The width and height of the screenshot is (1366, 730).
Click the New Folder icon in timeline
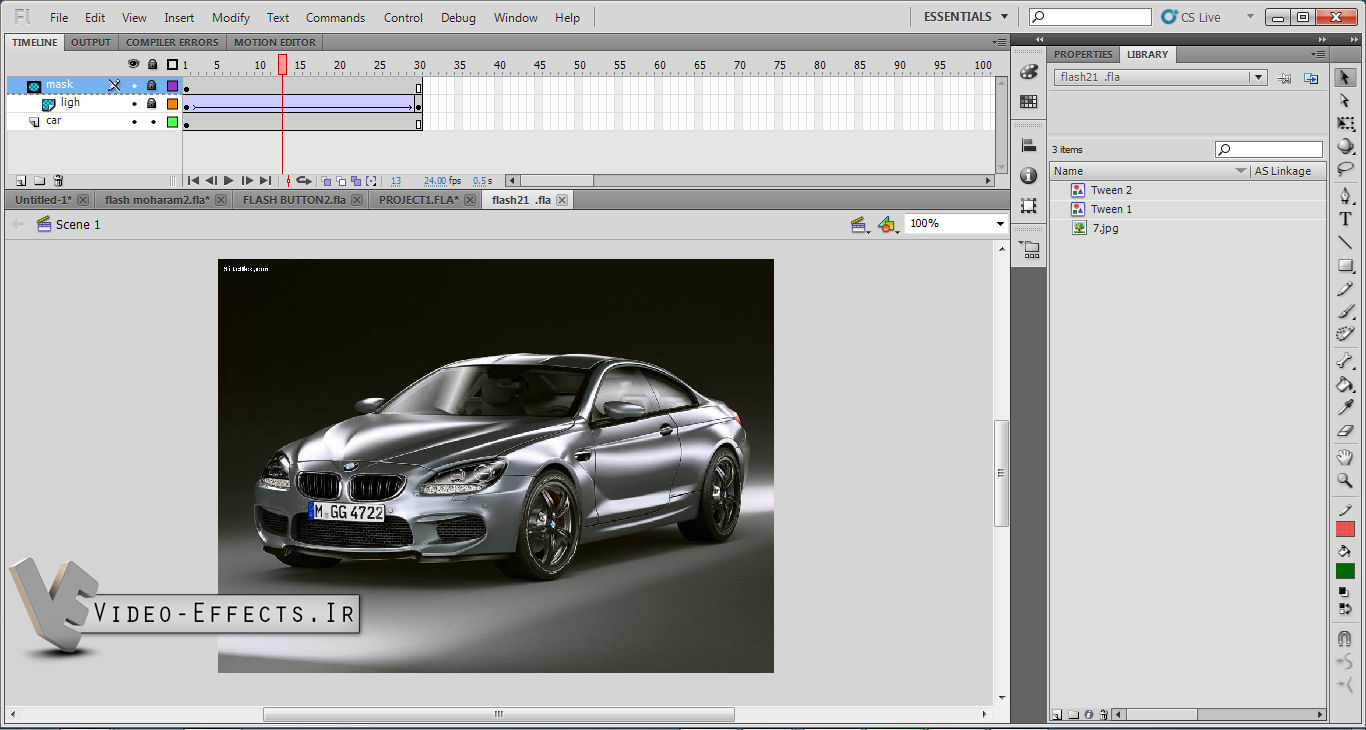[39, 181]
